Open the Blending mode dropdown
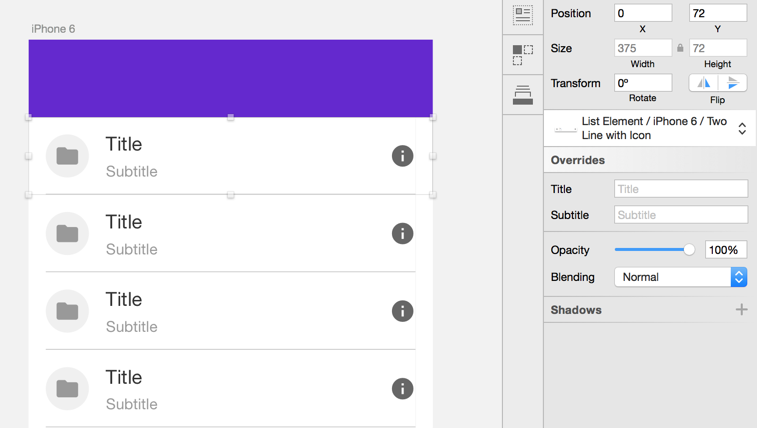The width and height of the screenshot is (757, 428). 680,277
